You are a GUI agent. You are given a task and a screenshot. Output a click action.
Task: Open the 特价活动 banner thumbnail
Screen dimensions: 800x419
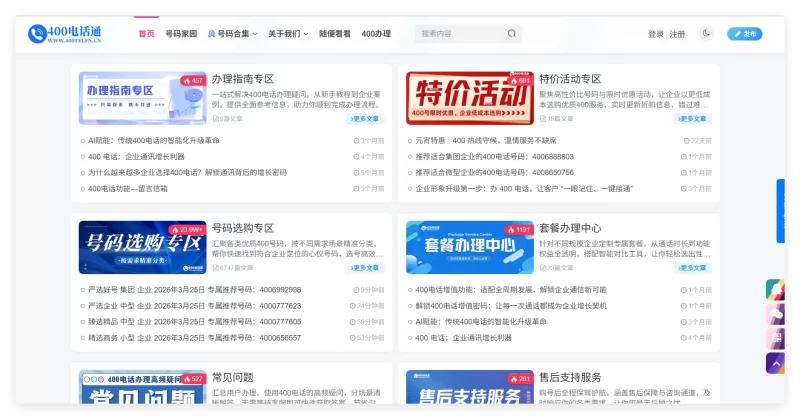(x=469, y=98)
